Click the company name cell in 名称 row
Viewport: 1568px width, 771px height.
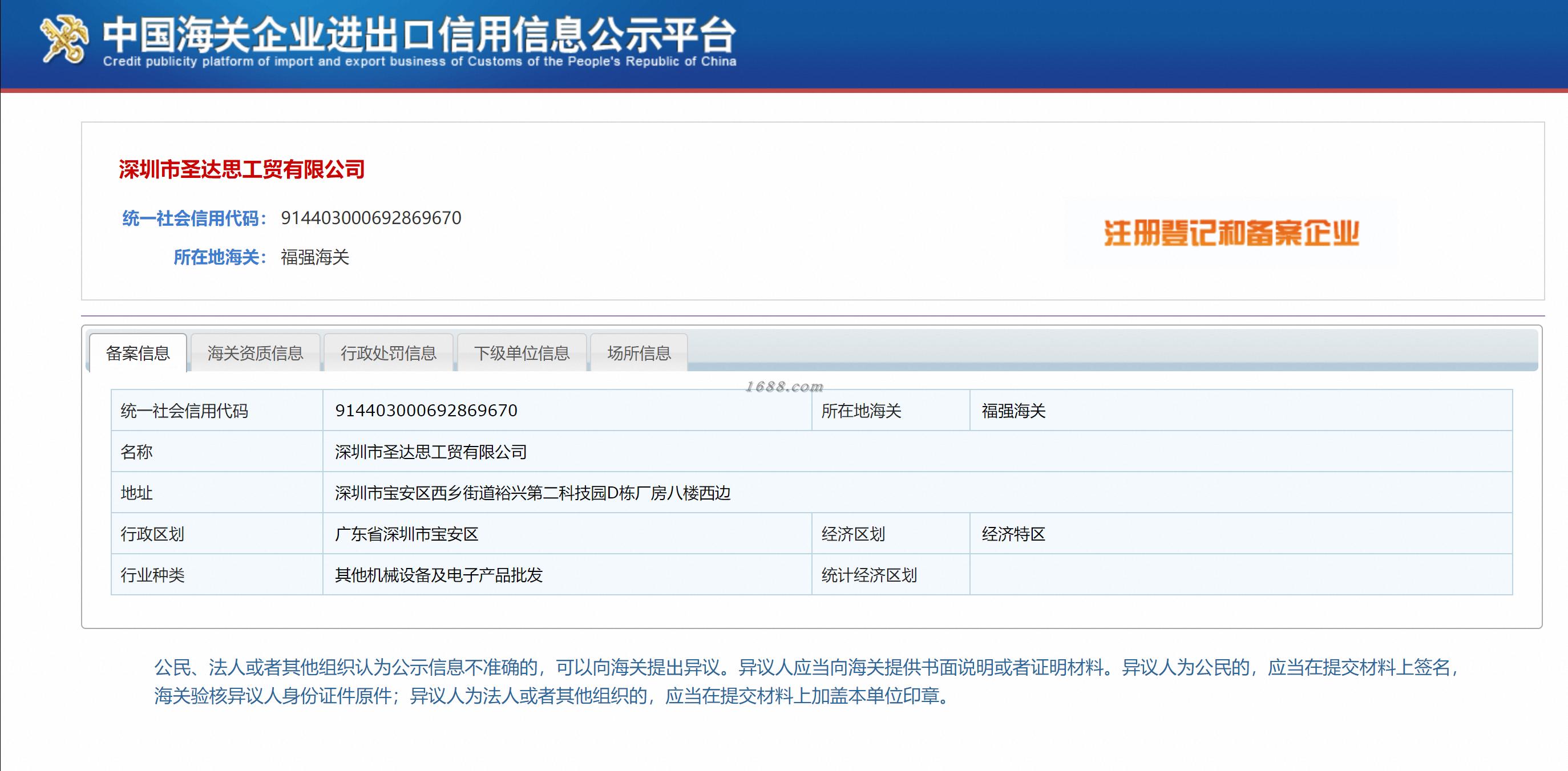[431, 452]
